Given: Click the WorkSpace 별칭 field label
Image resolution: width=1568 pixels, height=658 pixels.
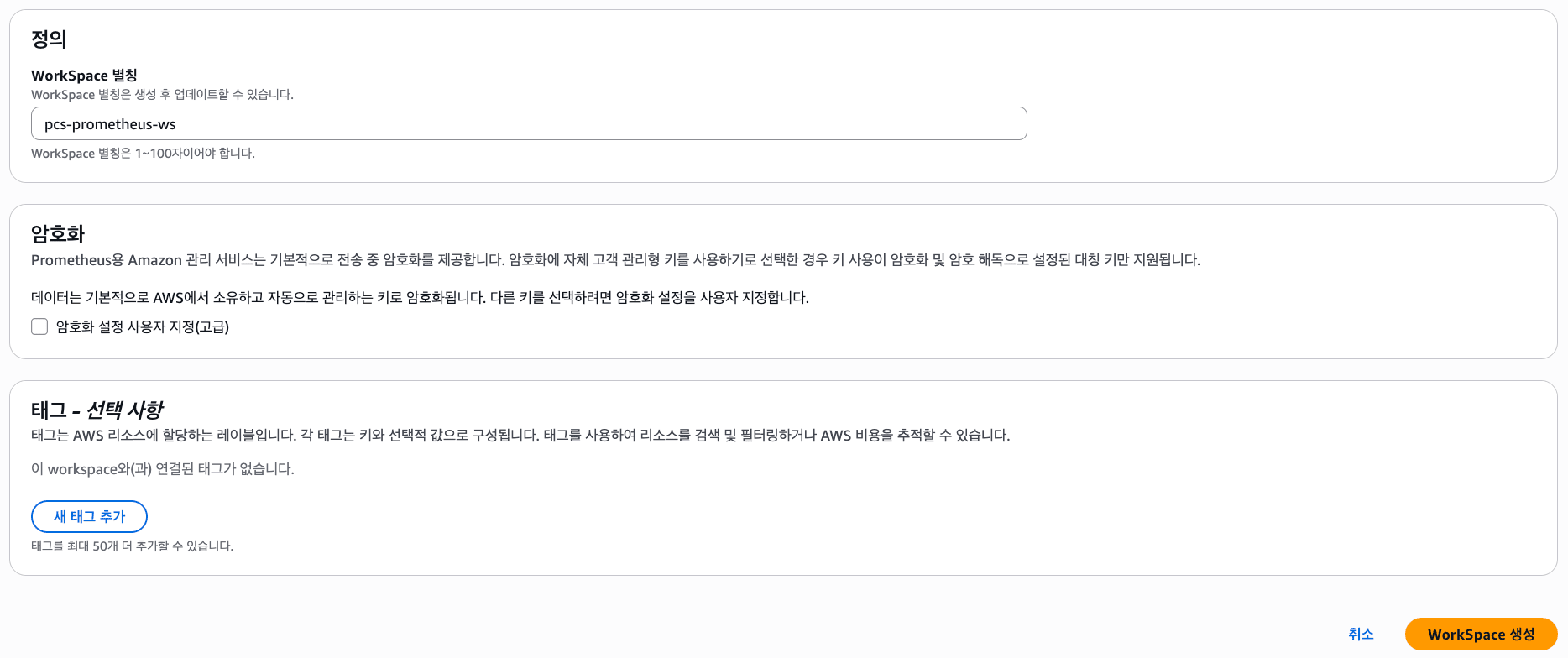Looking at the screenshot, I should 84,75.
